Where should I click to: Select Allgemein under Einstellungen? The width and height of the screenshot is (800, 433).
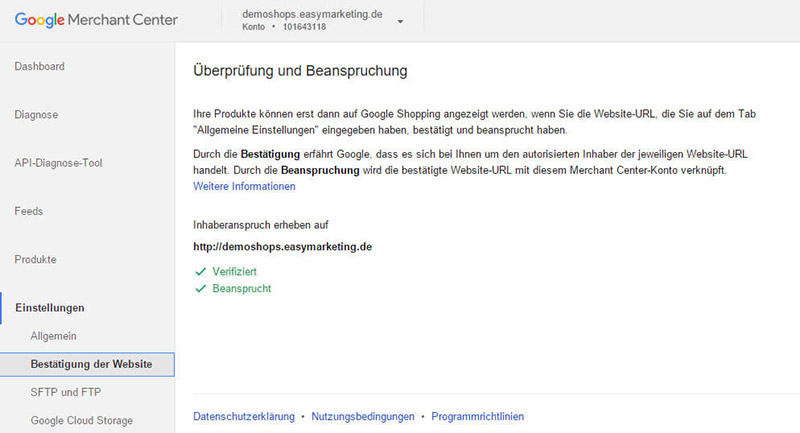(x=53, y=336)
